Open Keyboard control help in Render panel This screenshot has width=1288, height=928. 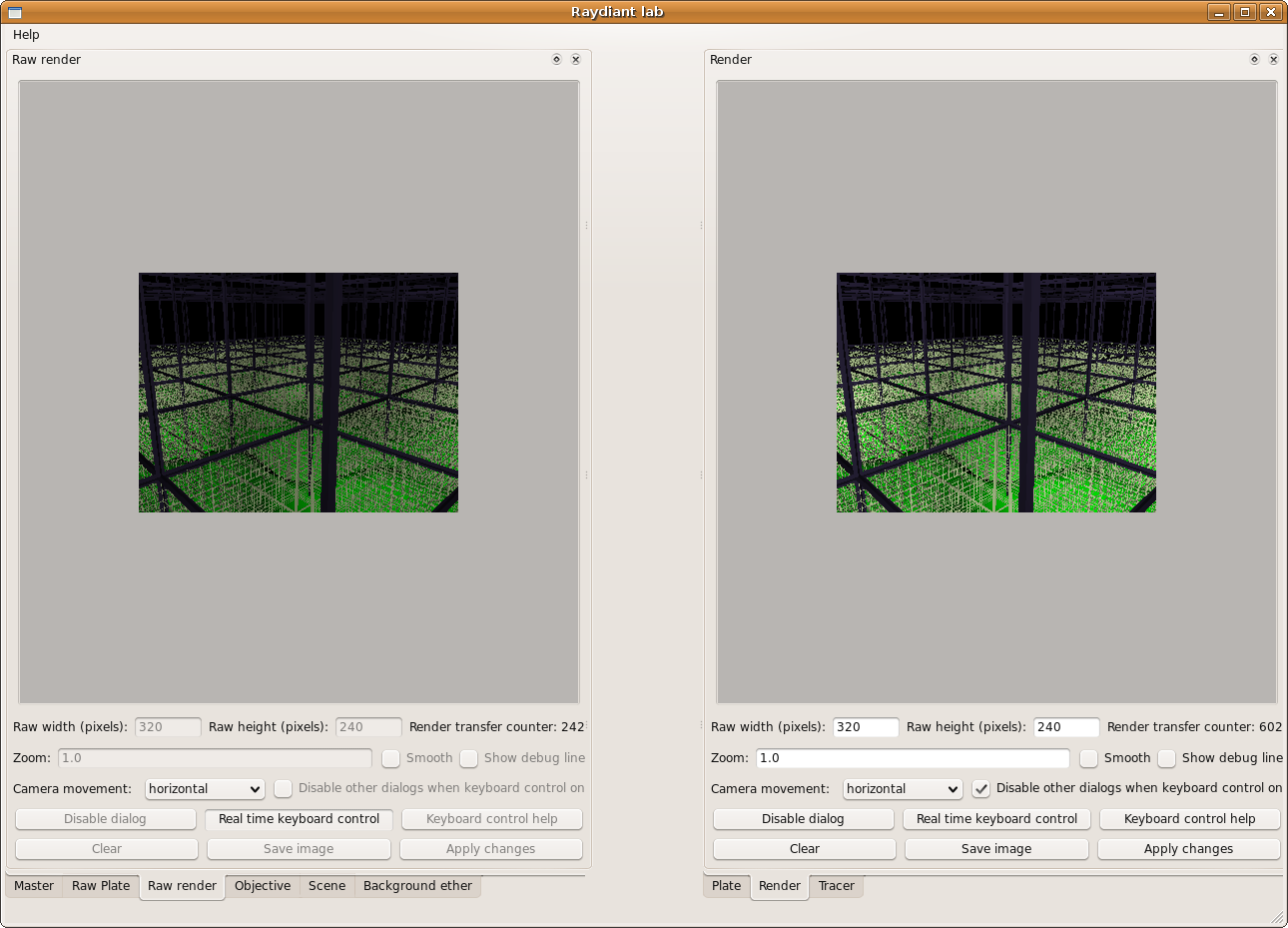[1189, 818]
